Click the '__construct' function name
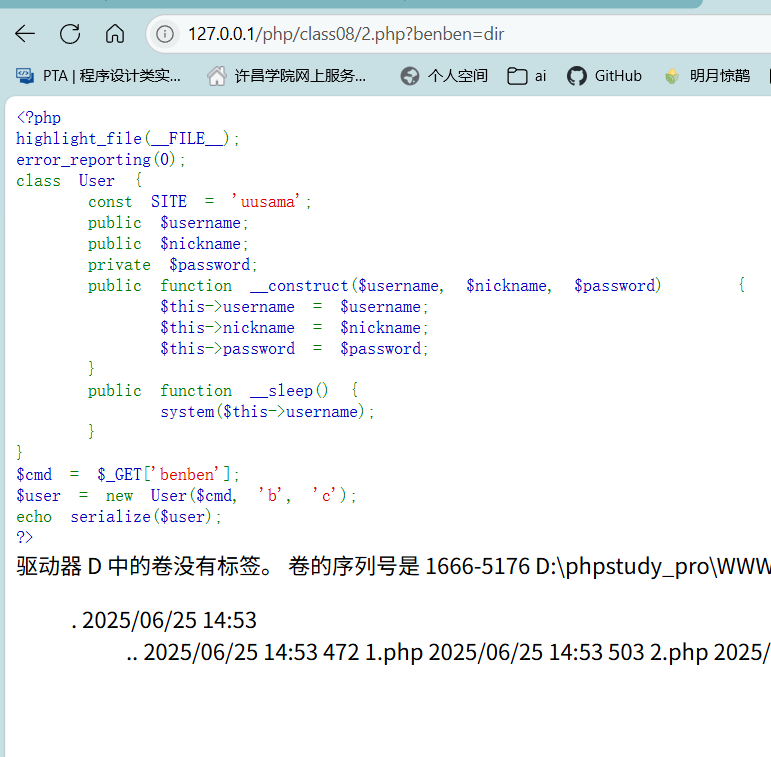771x757 pixels. click(x=299, y=286)
